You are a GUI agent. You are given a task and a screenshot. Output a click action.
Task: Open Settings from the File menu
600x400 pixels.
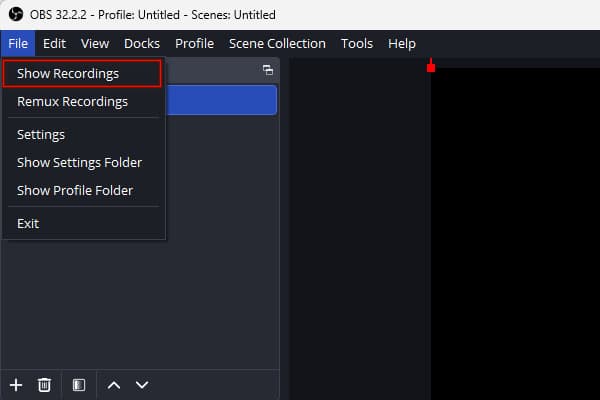click(84, 135)
